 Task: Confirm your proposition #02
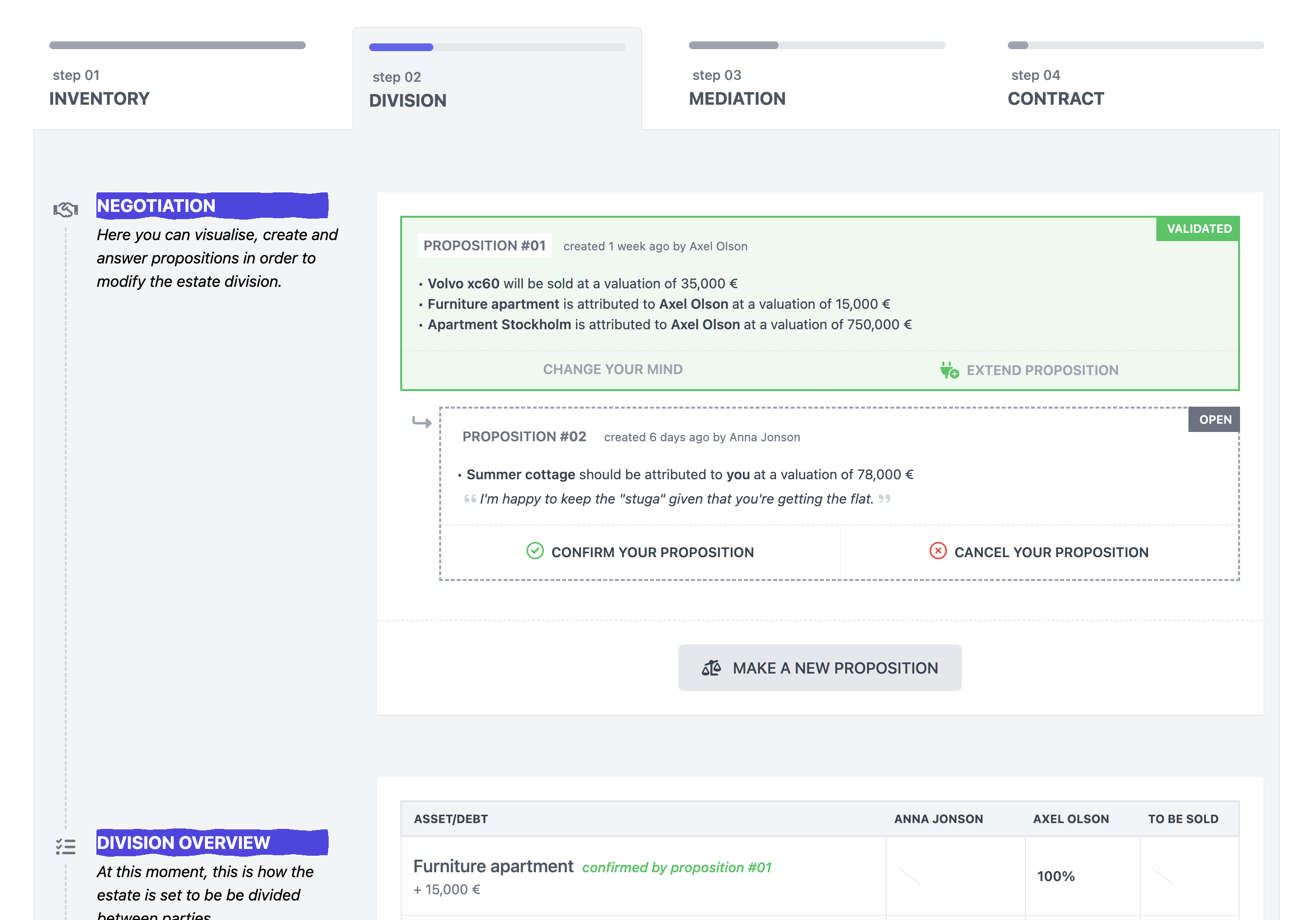[x=640, y=552]
